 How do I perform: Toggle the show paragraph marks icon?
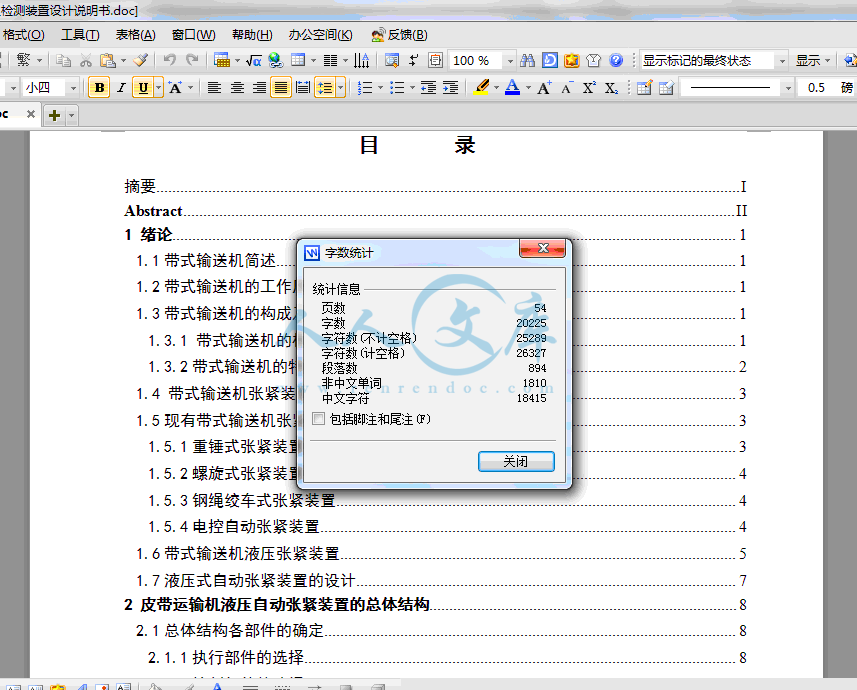pyautogui.click(x=414, y=60)
